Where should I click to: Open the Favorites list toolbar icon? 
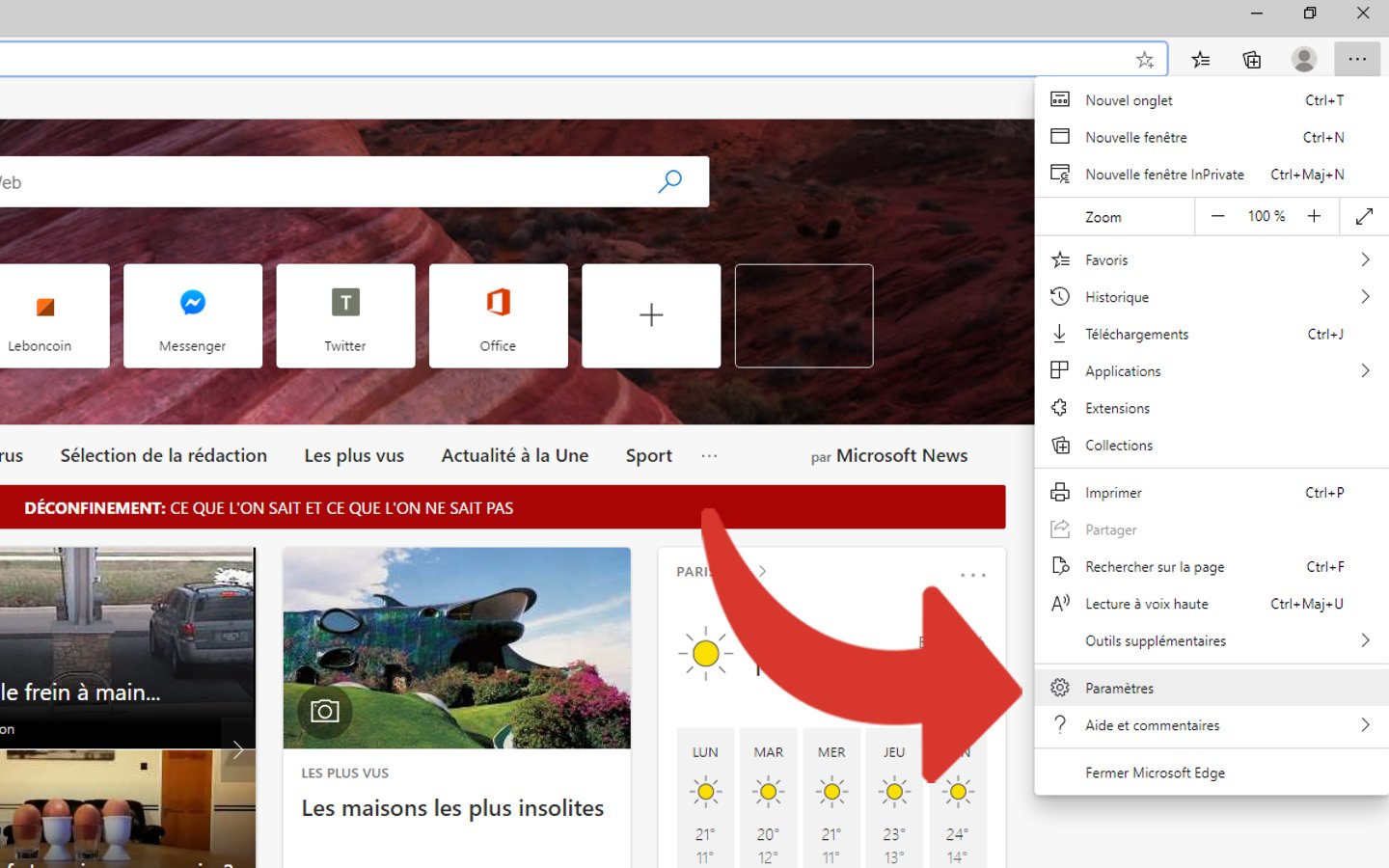pos(1201,60)
